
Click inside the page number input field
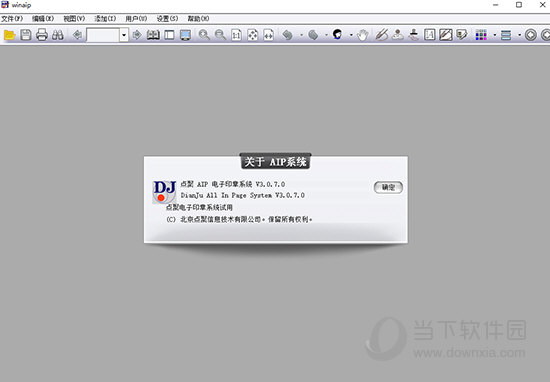coord(103,35)
